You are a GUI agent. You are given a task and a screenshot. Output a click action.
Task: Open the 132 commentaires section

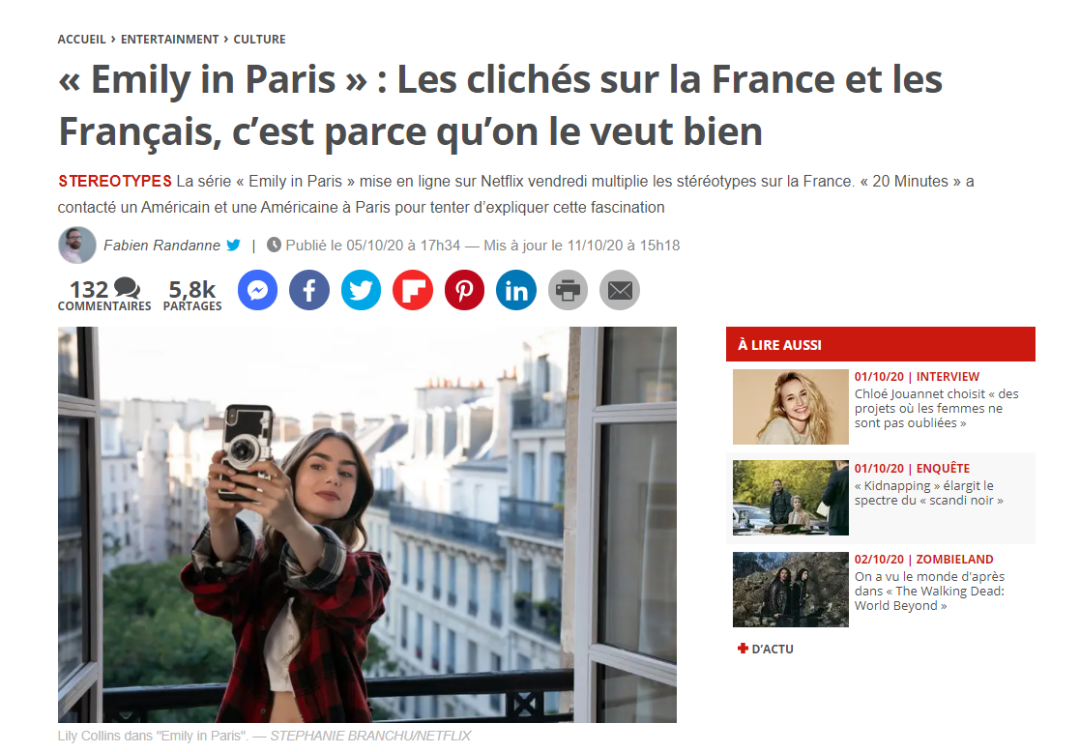click(x=104, y=294)
